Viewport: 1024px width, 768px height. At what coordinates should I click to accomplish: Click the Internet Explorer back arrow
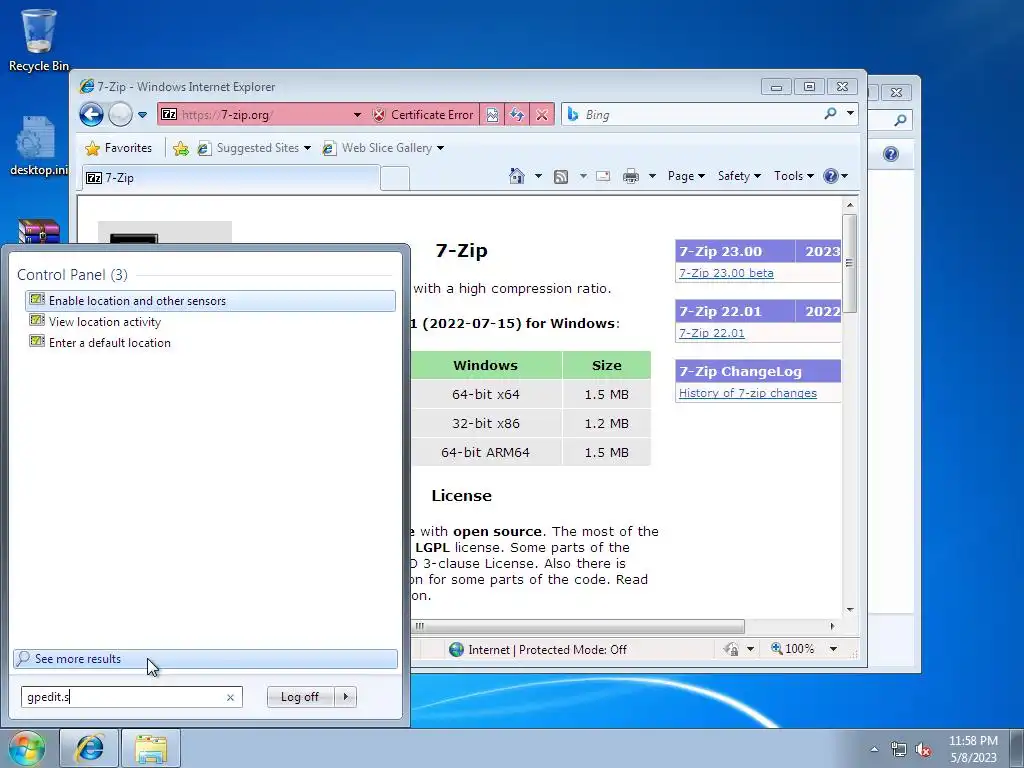click(x=91, y=115)
